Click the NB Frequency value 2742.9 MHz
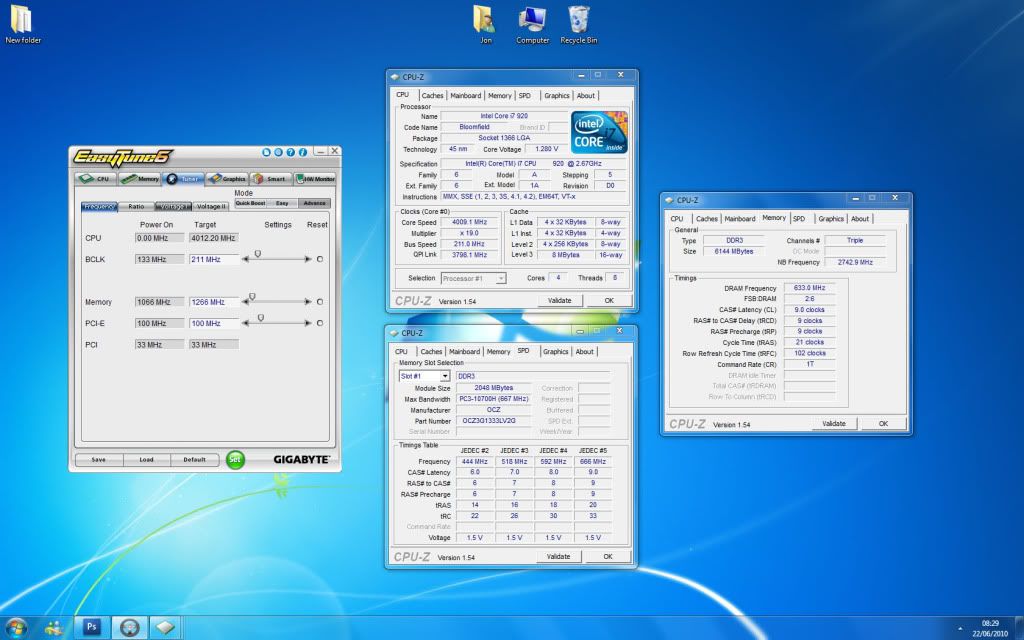Image resolution: width=1024 pixels, height=640 pixels. tap(855, 262)
